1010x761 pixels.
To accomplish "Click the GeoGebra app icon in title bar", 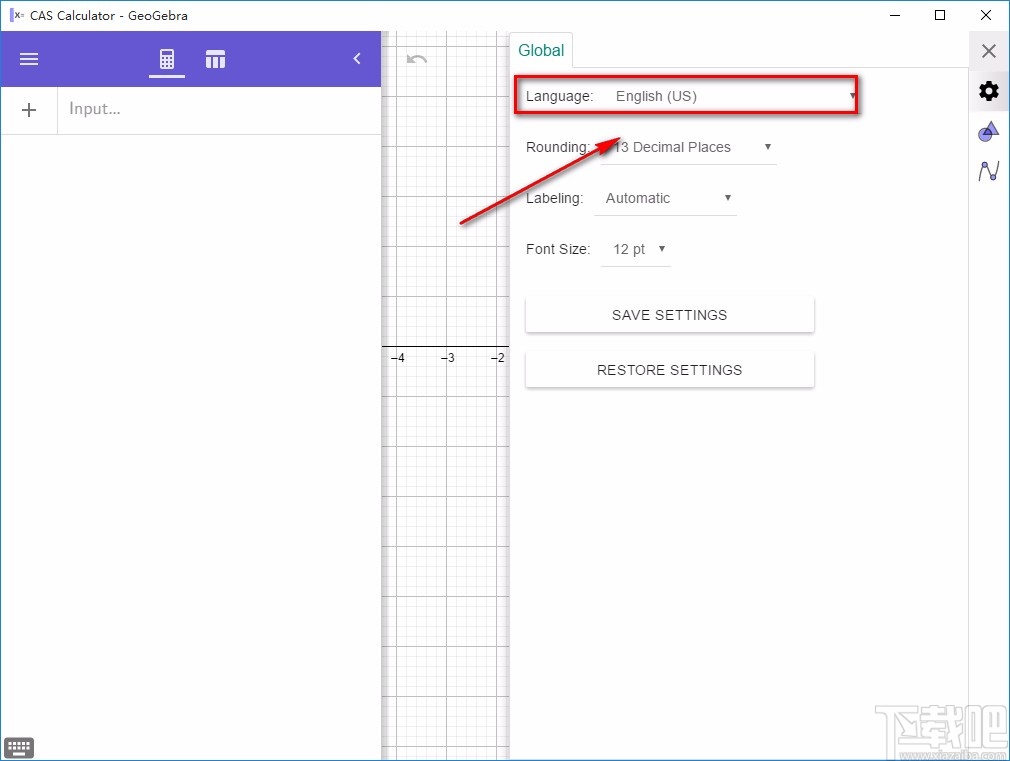I will [17, 15].
